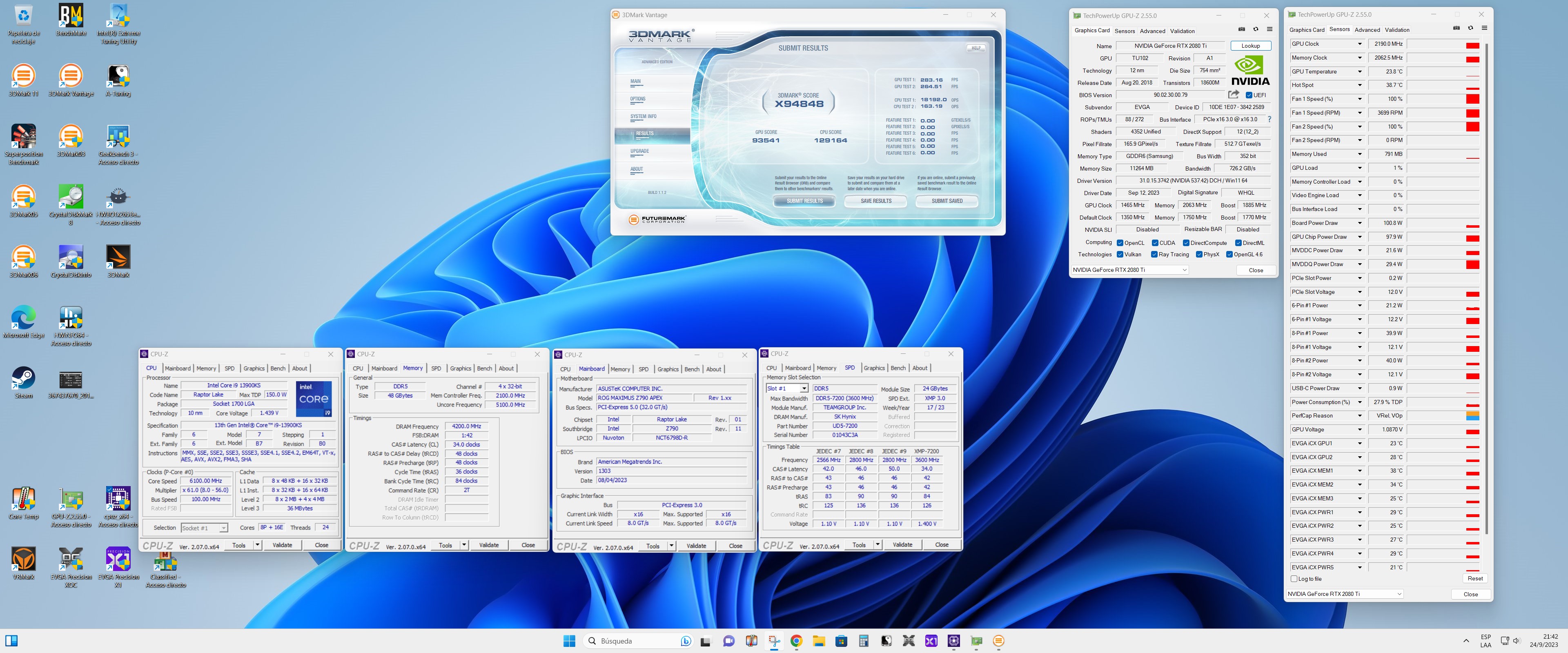Expand Tools dropdown arrow in CPU-Z CPU window
Image resolution: width=1568 pixels, height=653 pixels.
[258, 545]
